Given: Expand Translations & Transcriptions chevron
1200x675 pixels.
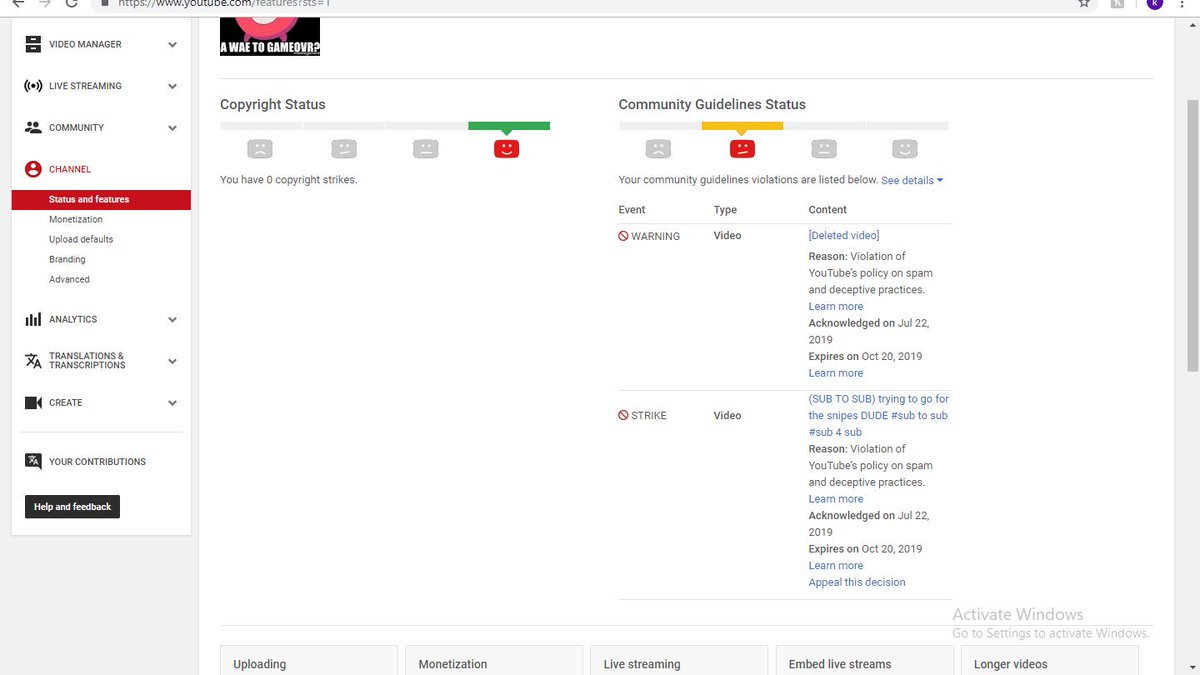Looking at the screenshot, I should tap(173, 361).
